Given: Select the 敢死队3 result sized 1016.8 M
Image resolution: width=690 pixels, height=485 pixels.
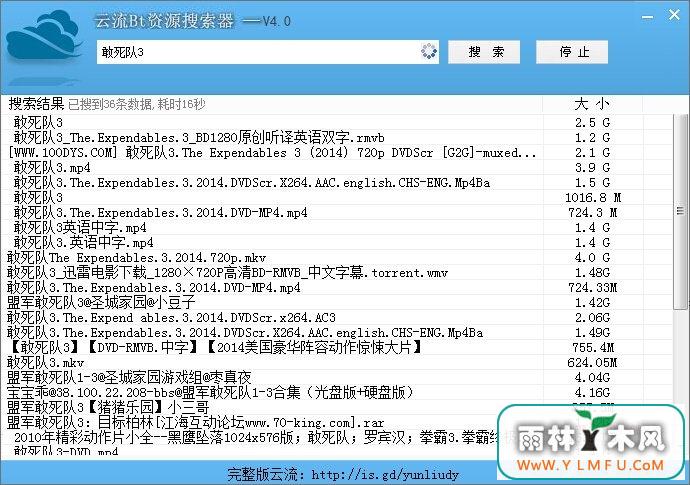Looking at the screenshot, I should coord(38,198).
